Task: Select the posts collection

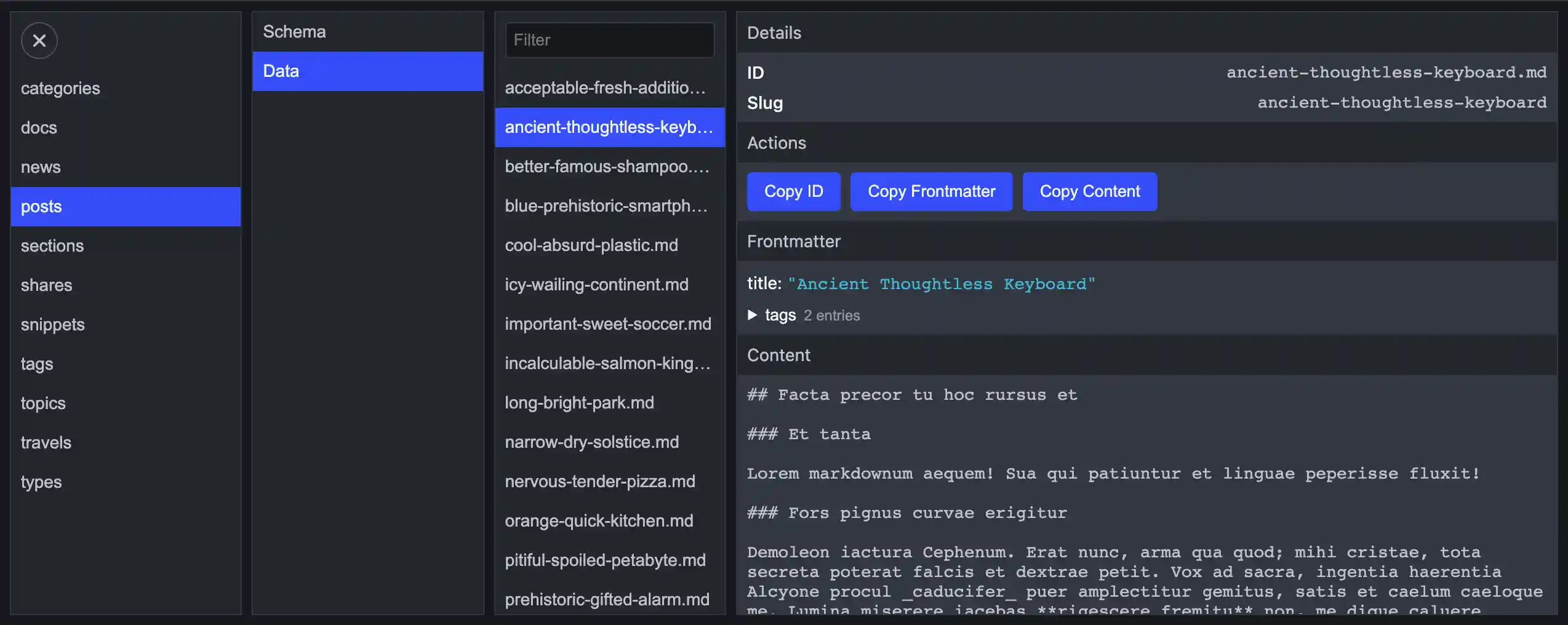Action: click(126, 207)
